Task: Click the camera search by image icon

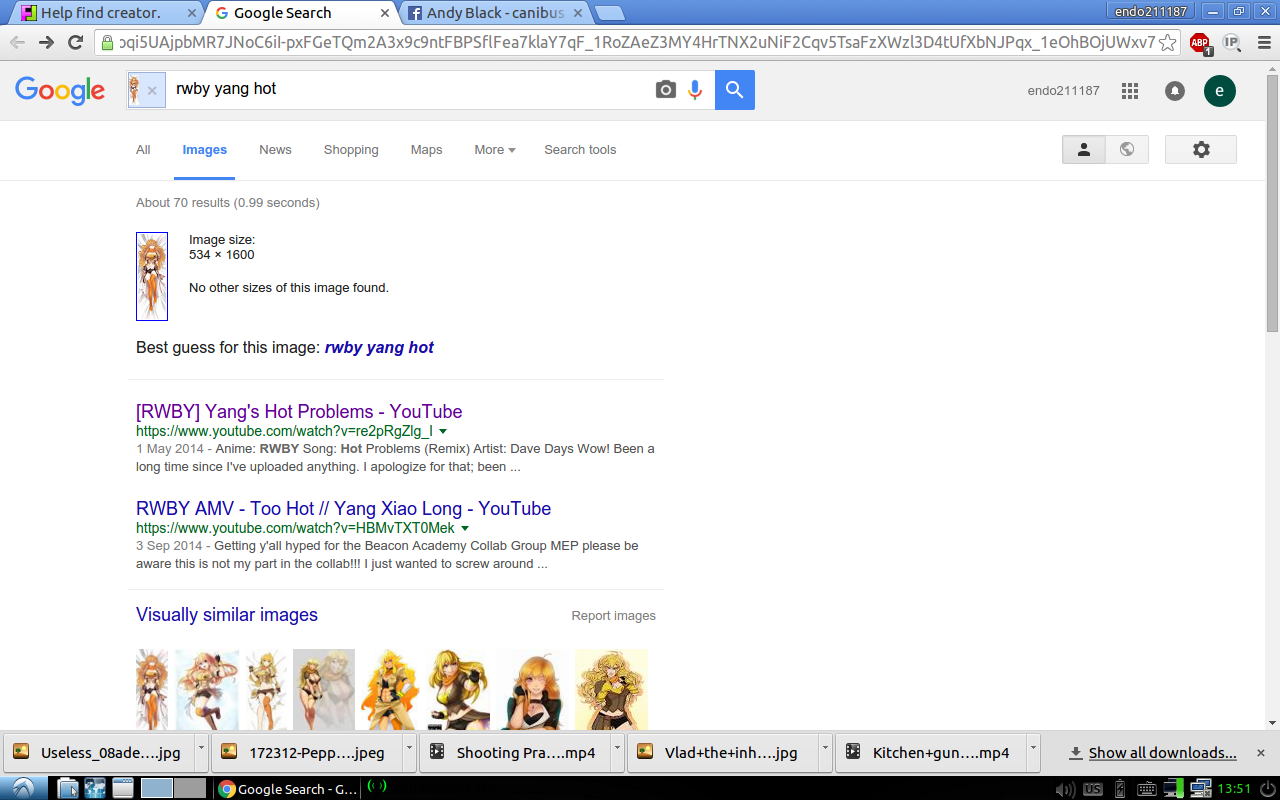Action: pyautogui.click(x=666, y=90)
